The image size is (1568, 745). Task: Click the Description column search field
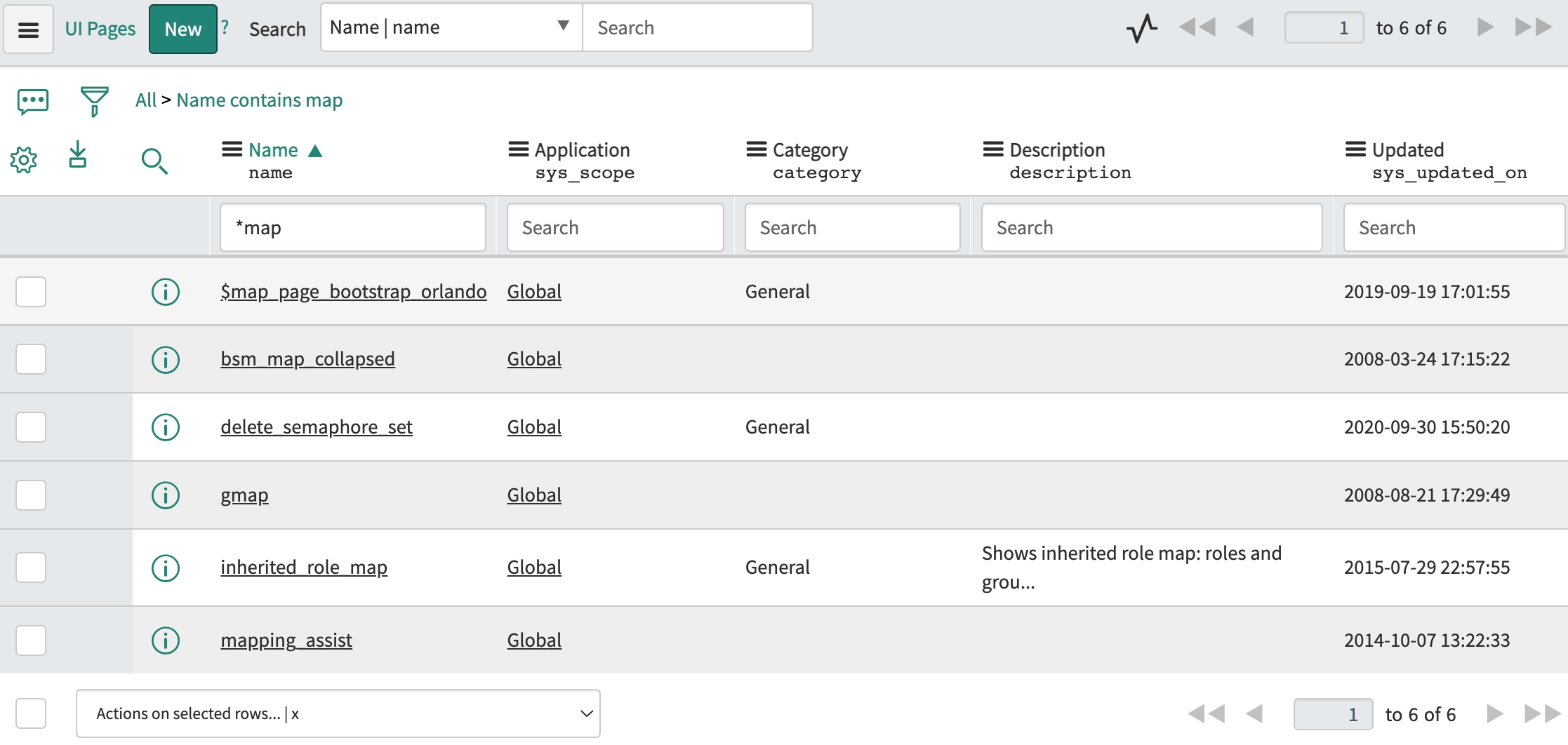pos(1152,227)
